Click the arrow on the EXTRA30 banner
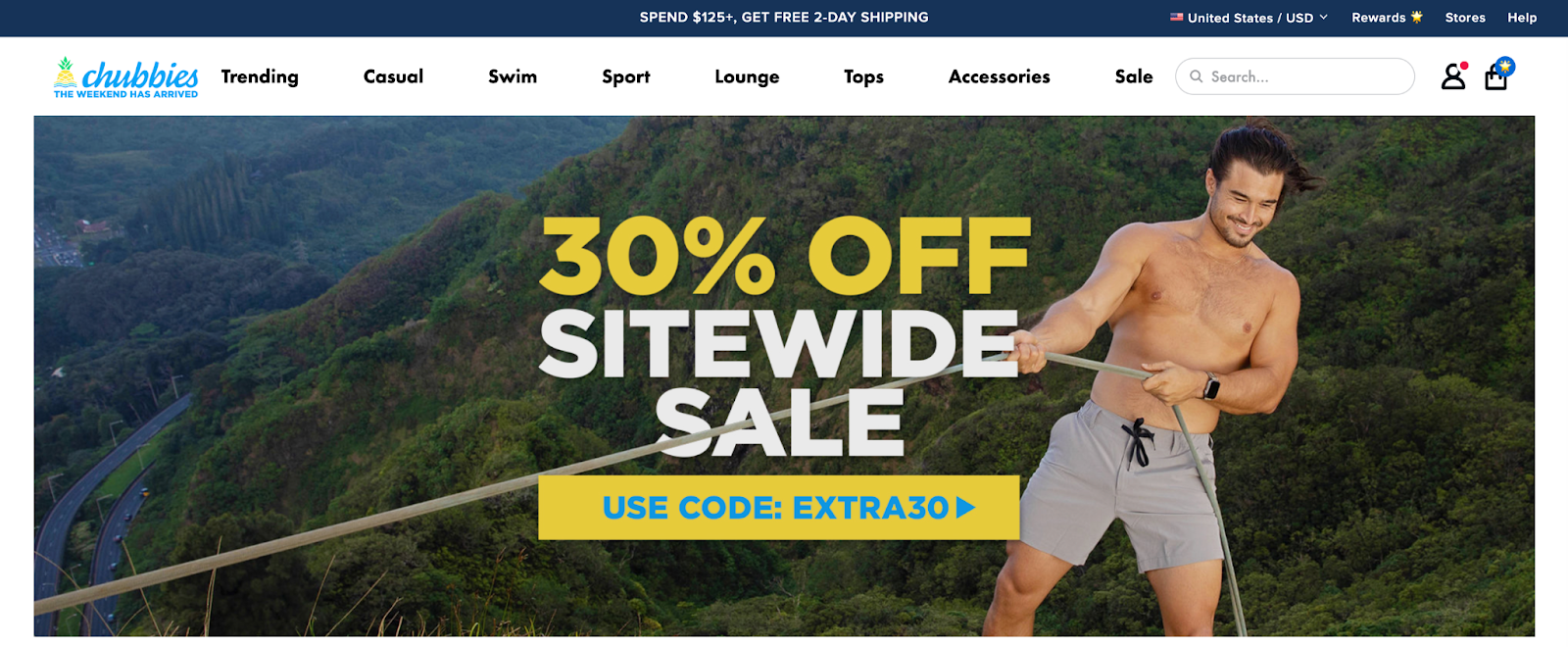 pos(965,507)
